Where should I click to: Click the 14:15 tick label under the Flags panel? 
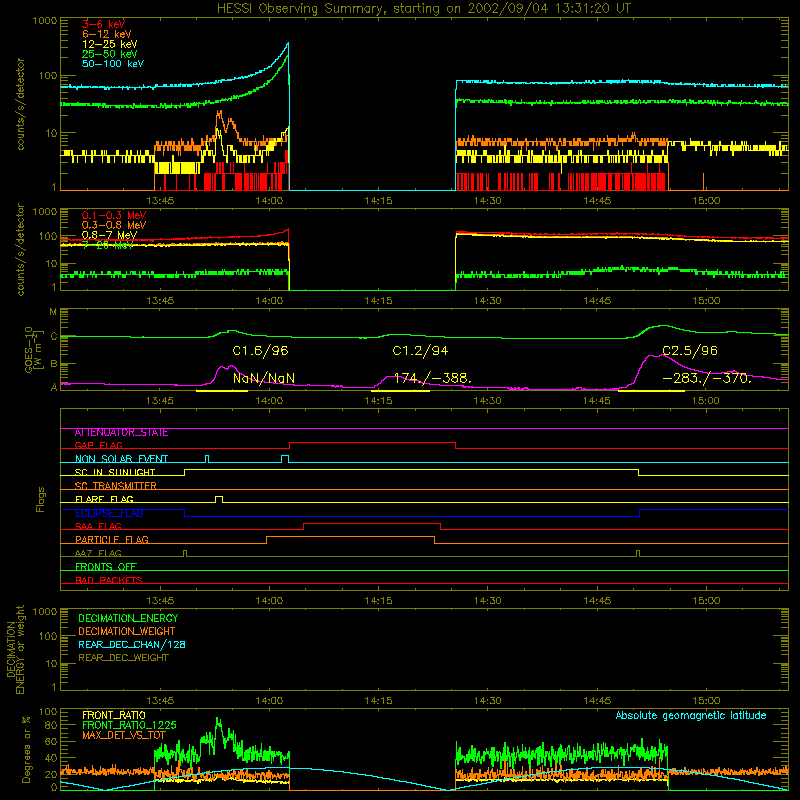(378, 601)
